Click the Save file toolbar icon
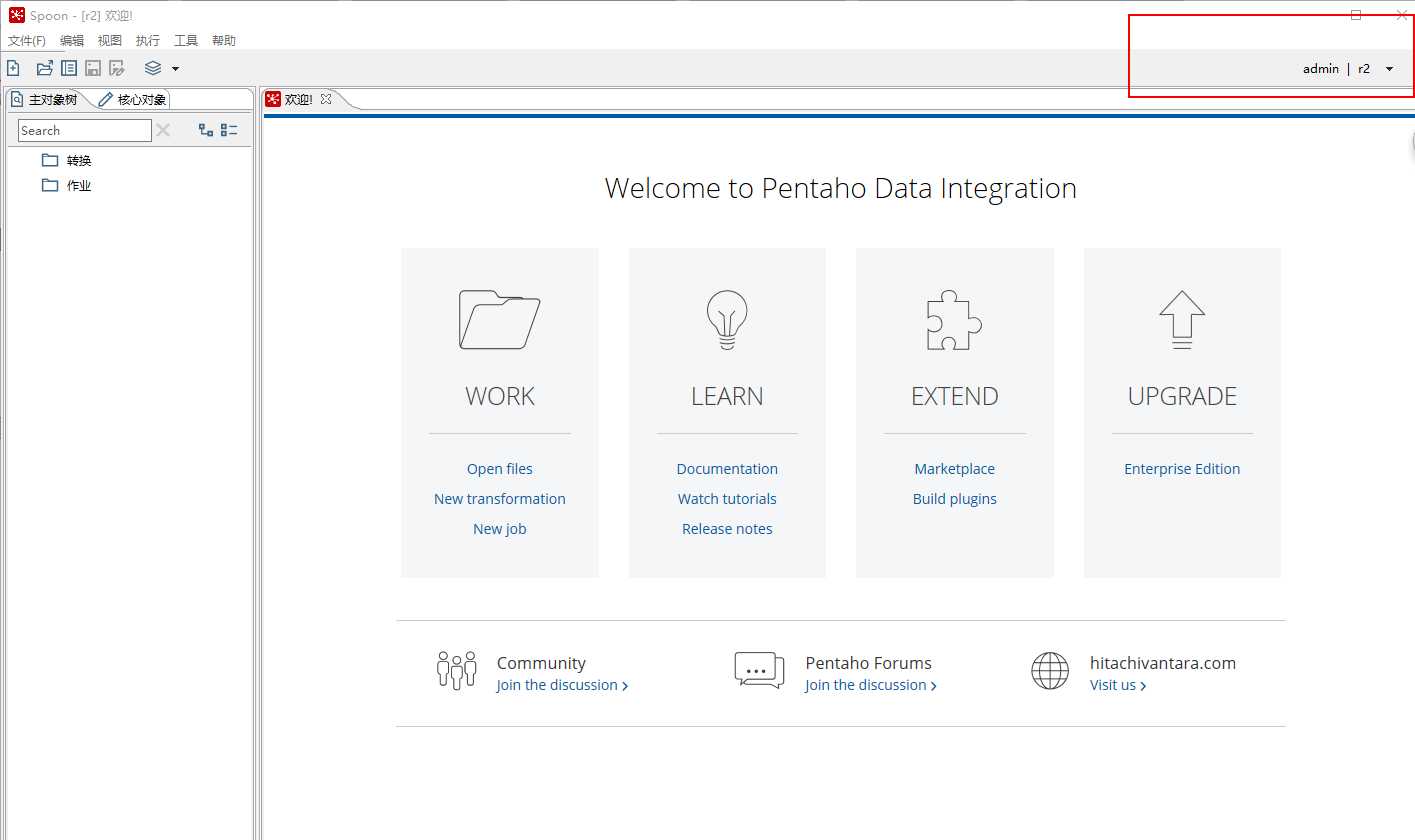The height and width of the screenshot is (840, 1415). coord(93,68)
